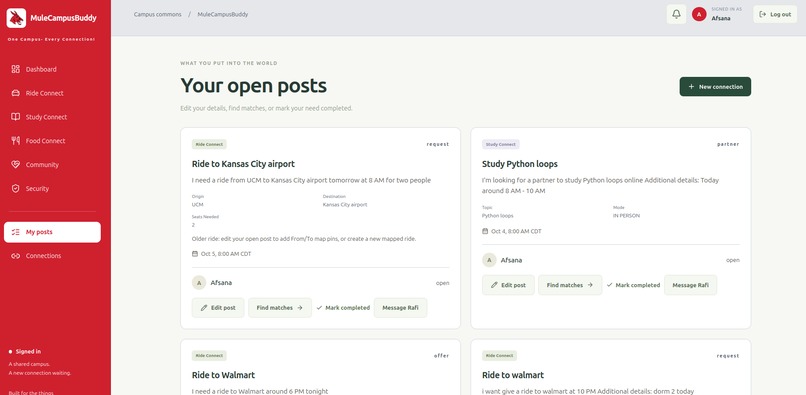Click the Study Connect book icon
The width and height of the screenshot is (806, 395).
coord(15,117)
